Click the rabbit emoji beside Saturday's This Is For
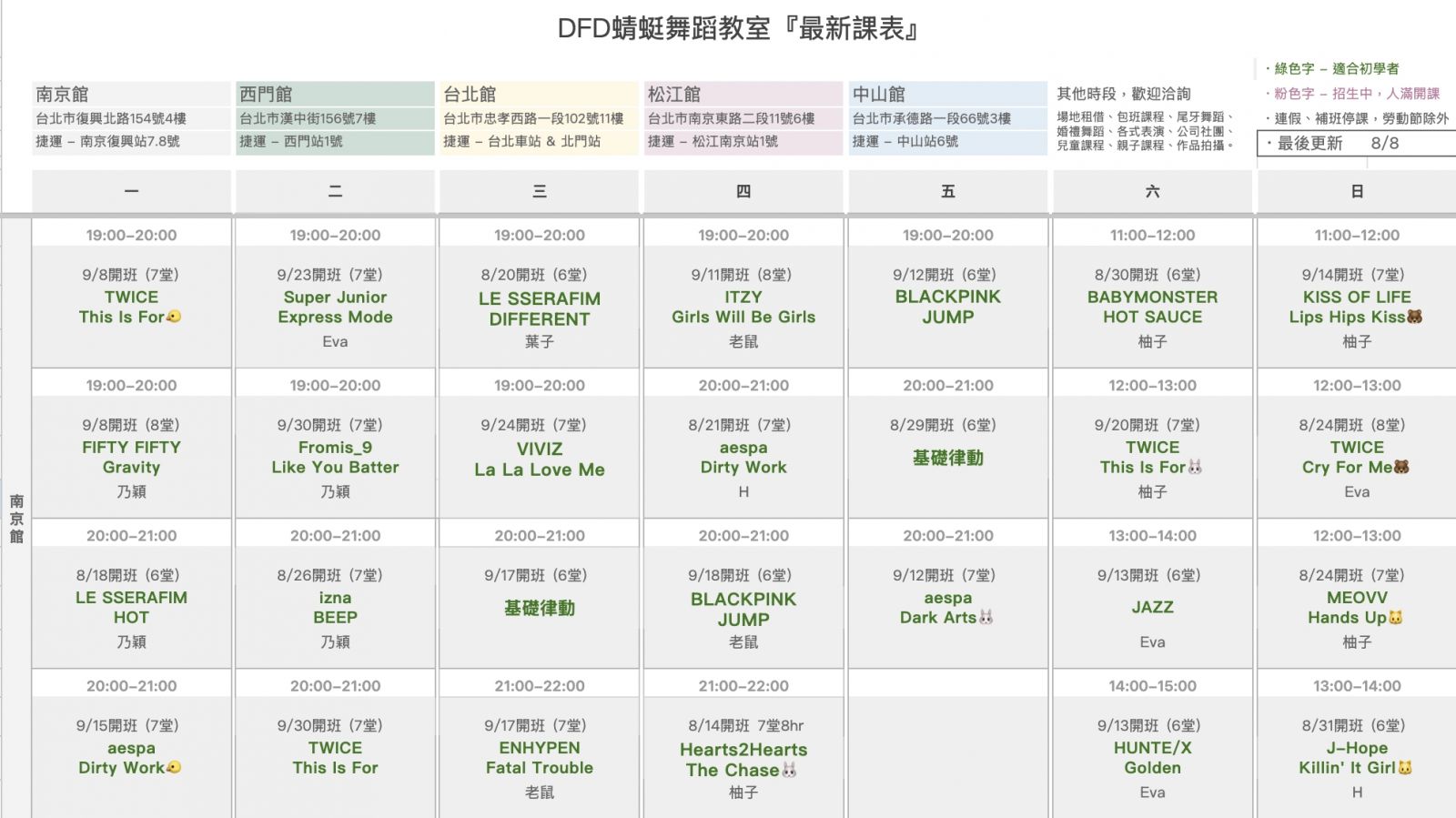The image size is (1456, 818). tap(1195, 467)
